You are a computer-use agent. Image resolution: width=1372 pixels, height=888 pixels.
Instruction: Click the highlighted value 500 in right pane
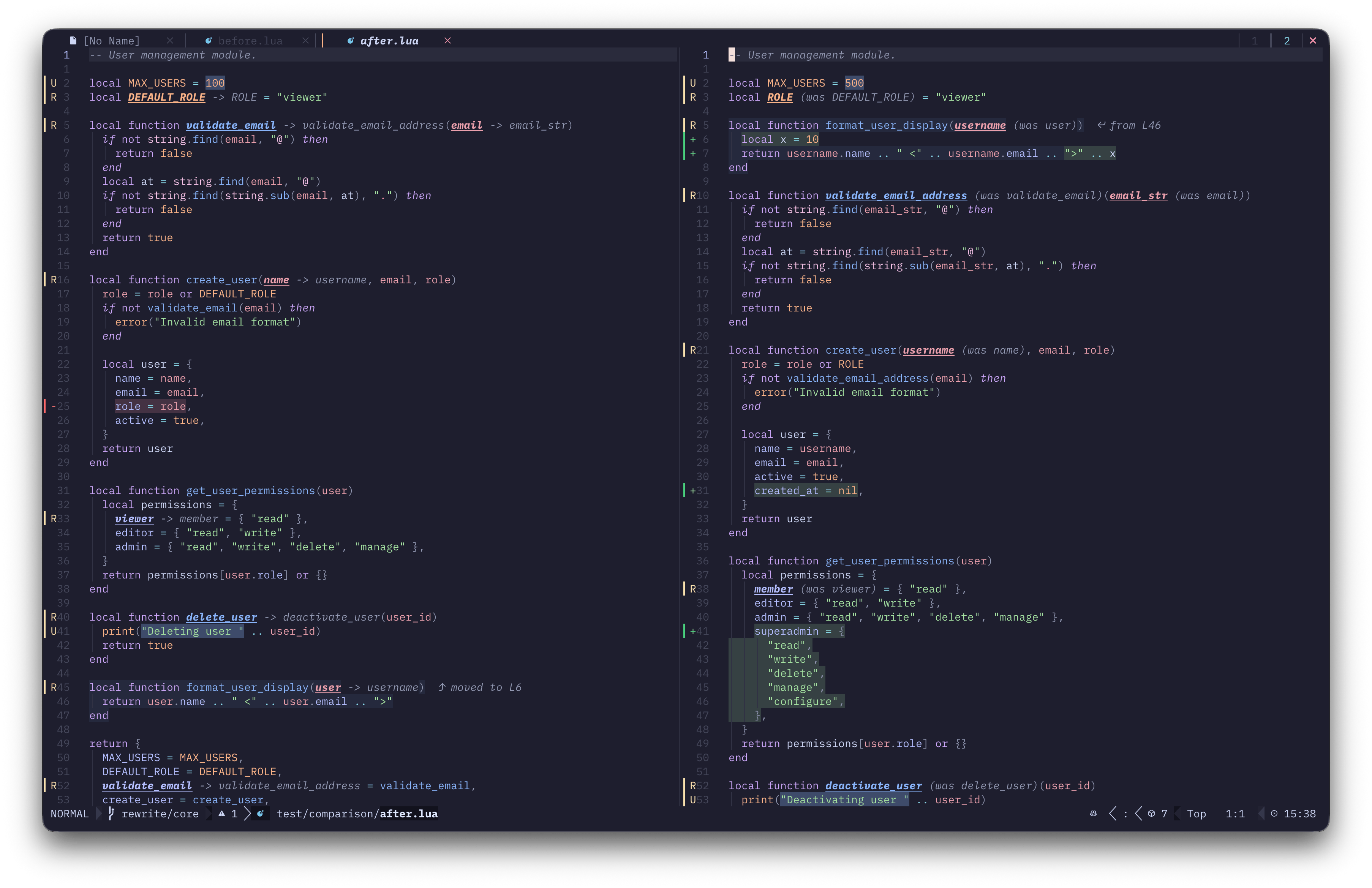coord(854,83)
